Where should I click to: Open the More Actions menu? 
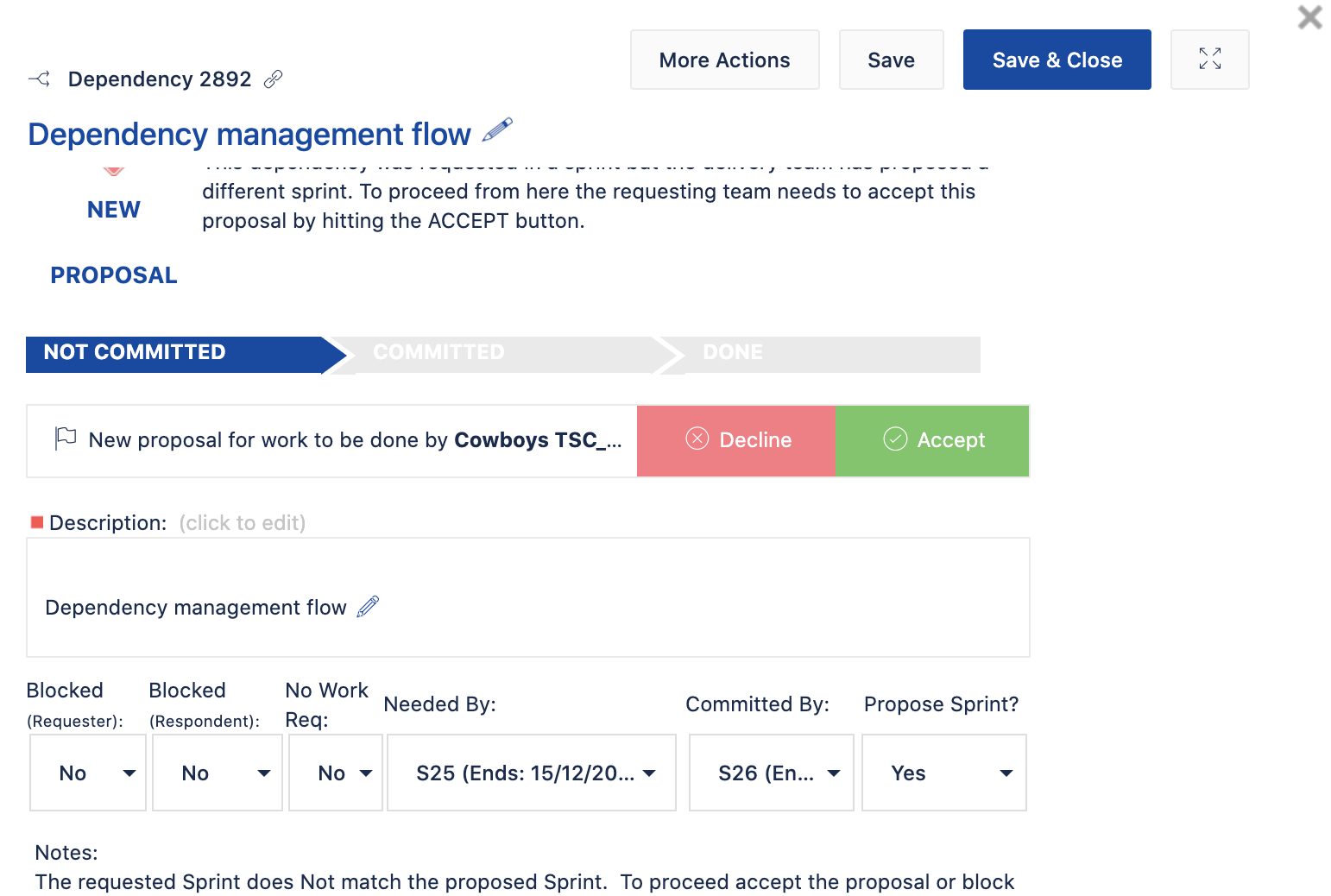pyautogui.click(x=724, y=60)
